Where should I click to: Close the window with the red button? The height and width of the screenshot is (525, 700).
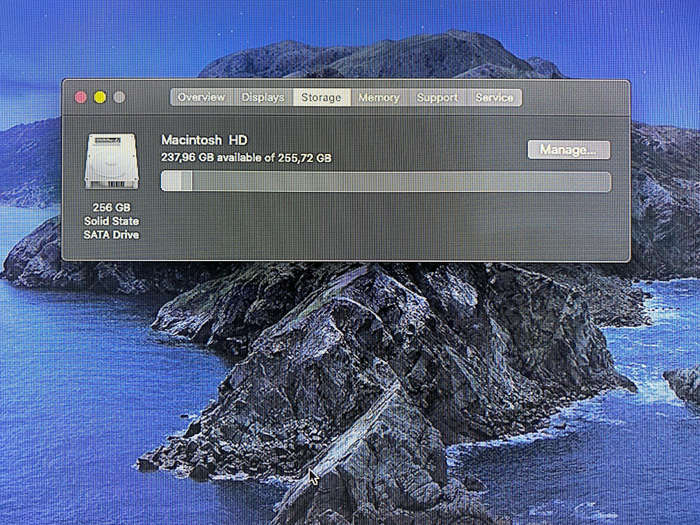point(81,97)
